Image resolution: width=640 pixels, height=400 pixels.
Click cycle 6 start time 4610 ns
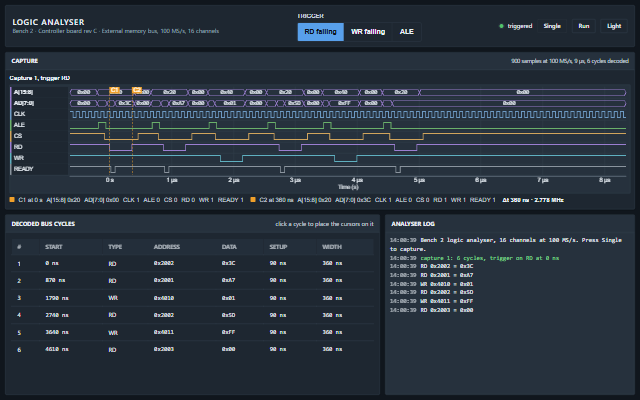(x=57, y=349)
